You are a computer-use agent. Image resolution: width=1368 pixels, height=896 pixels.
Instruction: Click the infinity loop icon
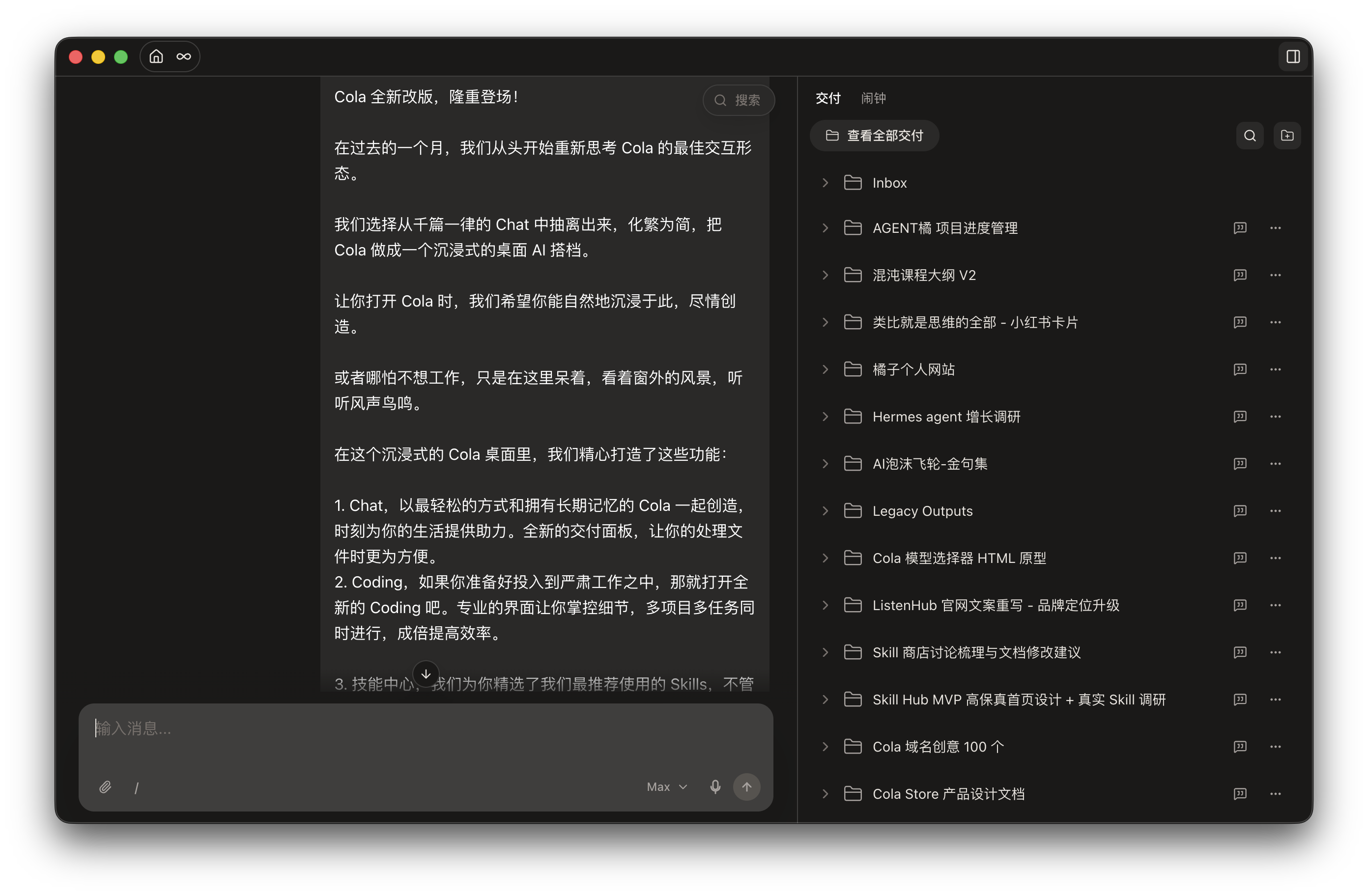183,56
